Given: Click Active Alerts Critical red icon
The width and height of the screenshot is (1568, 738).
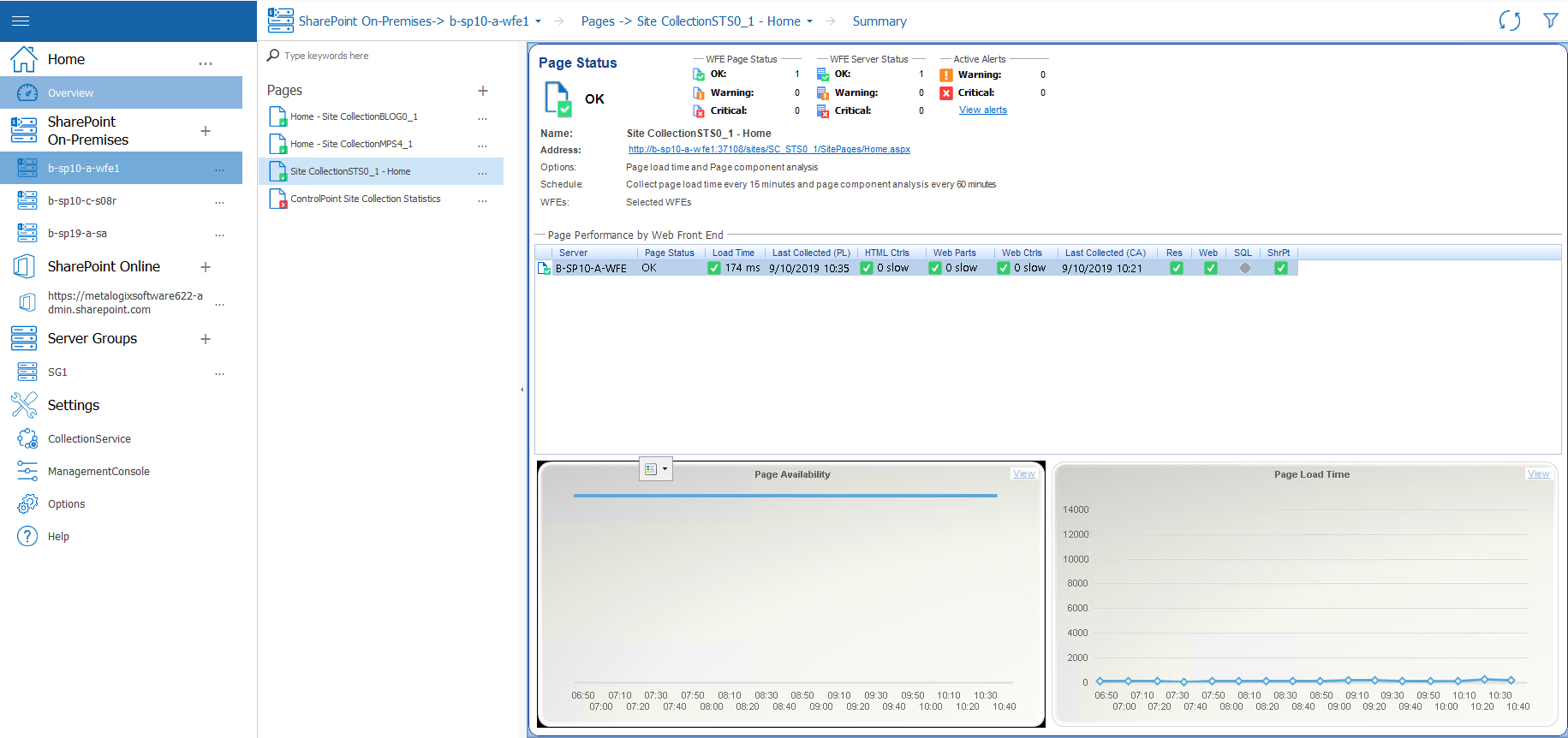Looking at the screenshot, I should point(946,93).
